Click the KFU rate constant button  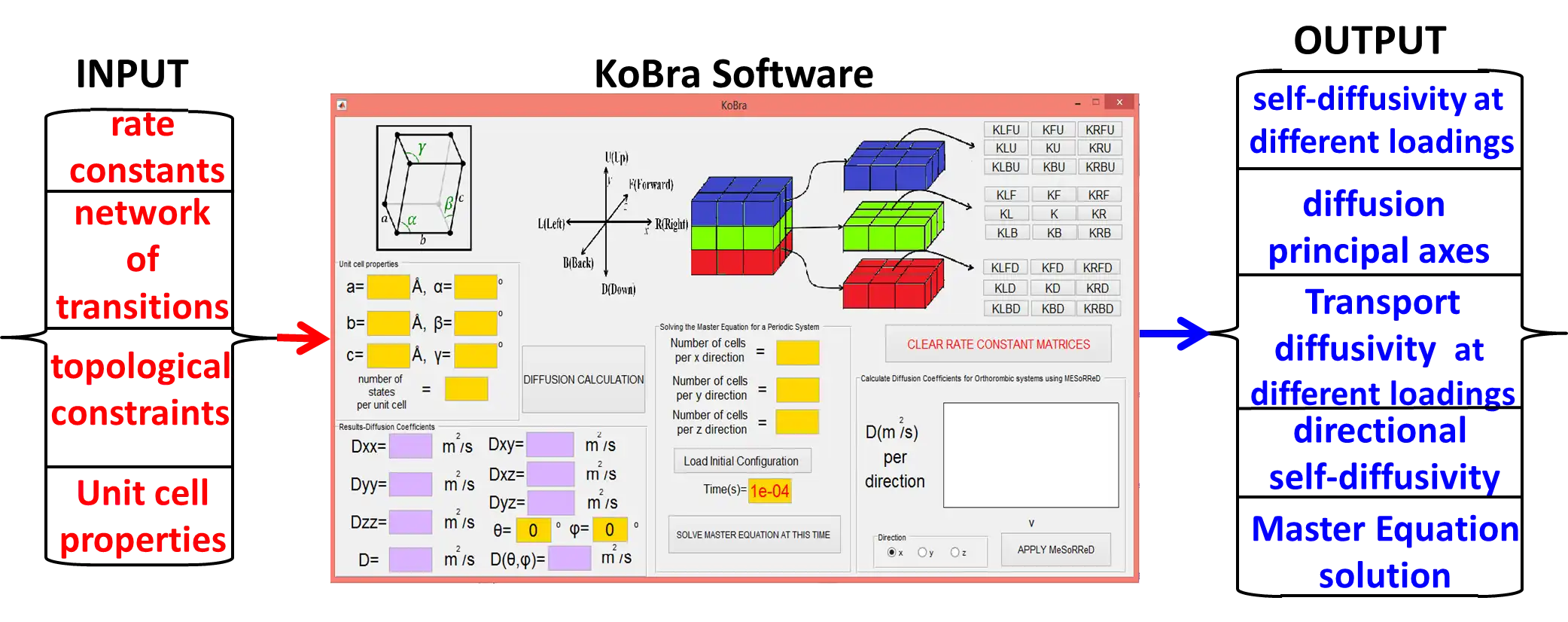tap(1052, 130)
